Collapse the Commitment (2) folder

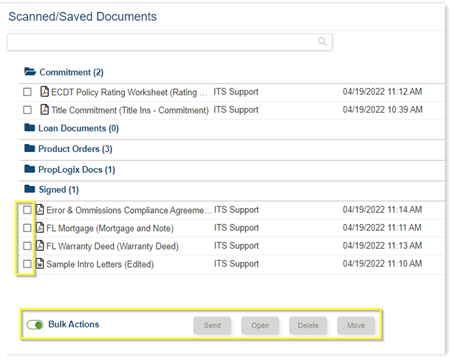tap(71, 72)
